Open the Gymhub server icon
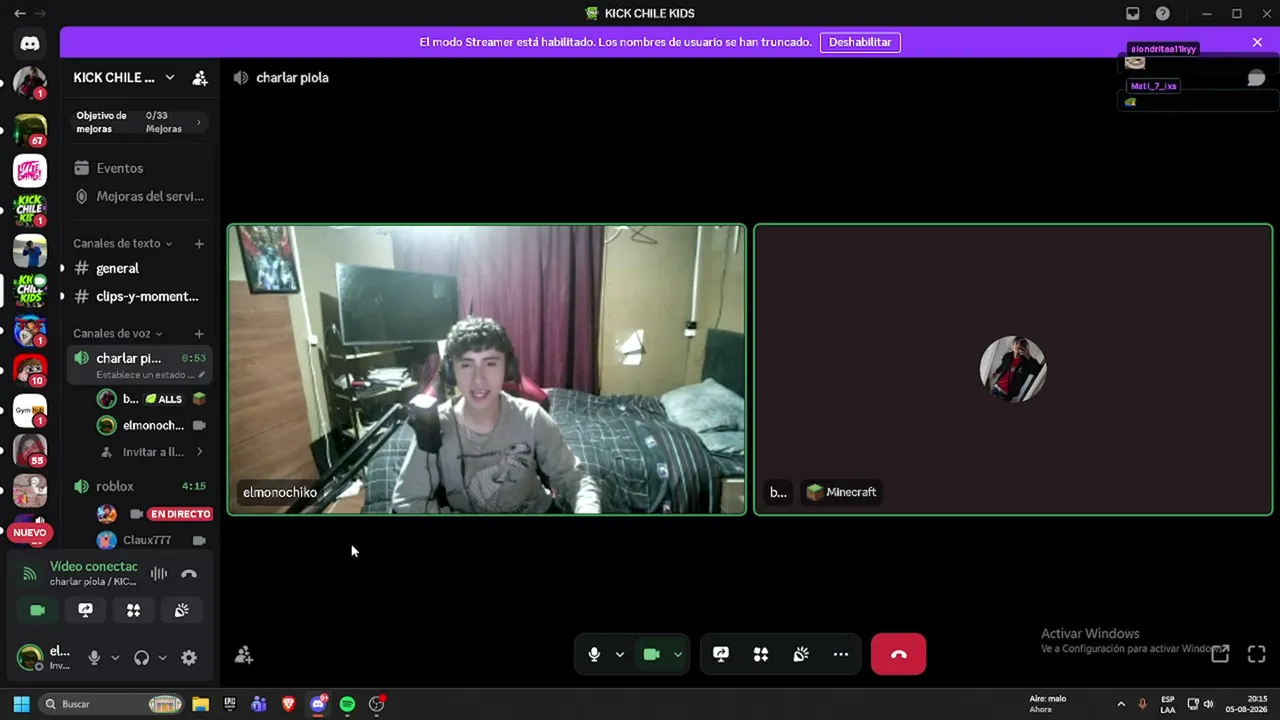Image resolution: width=1280 pixels, height=720 pixels. [30, 411]
